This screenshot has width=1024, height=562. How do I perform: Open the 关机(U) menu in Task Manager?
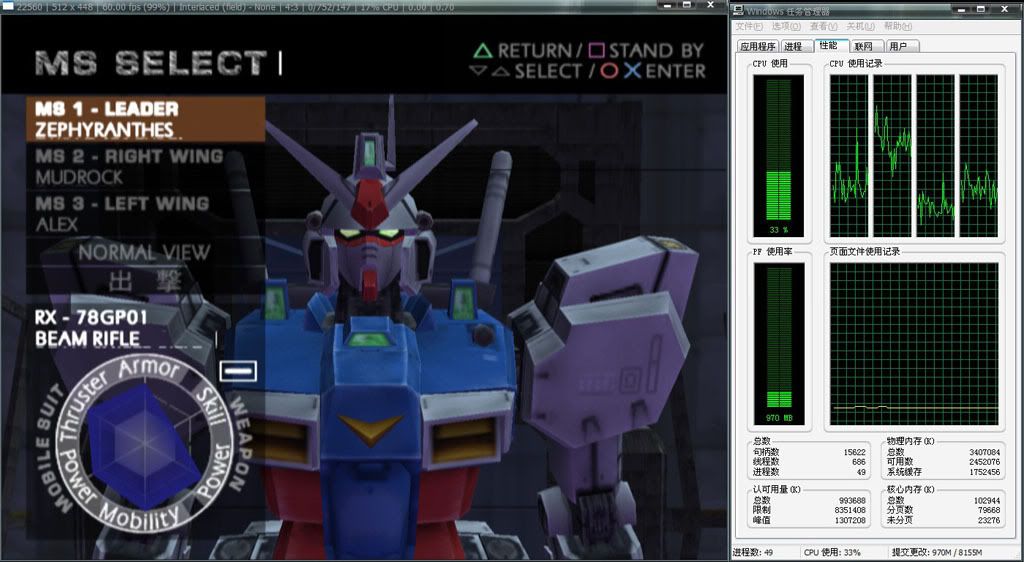[x=860, y=27]
